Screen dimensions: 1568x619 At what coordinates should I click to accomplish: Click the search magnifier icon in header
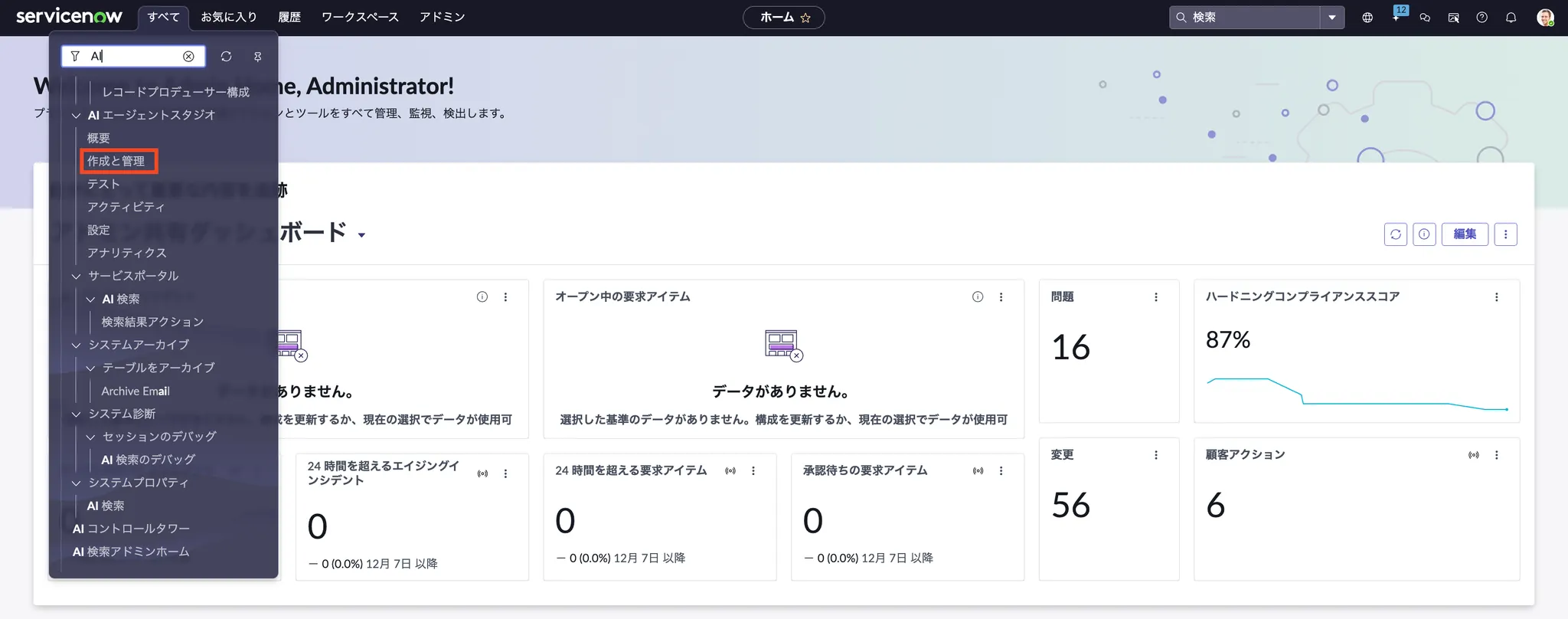(x=1181, y=17)
